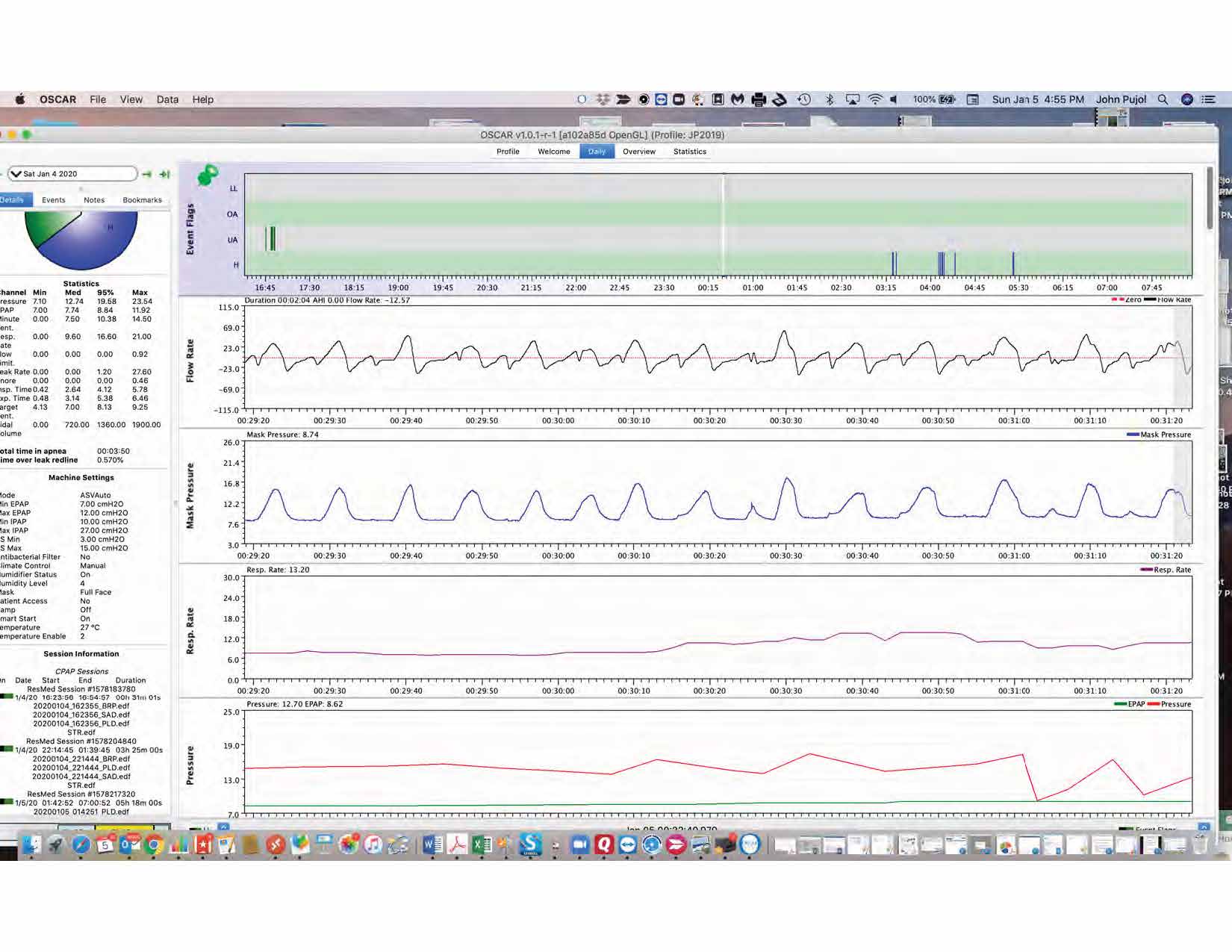Click the Flow Rate graph title label
Viewport: 1232px width, 952px height.
pyautogui.click(x=190, y=361)
